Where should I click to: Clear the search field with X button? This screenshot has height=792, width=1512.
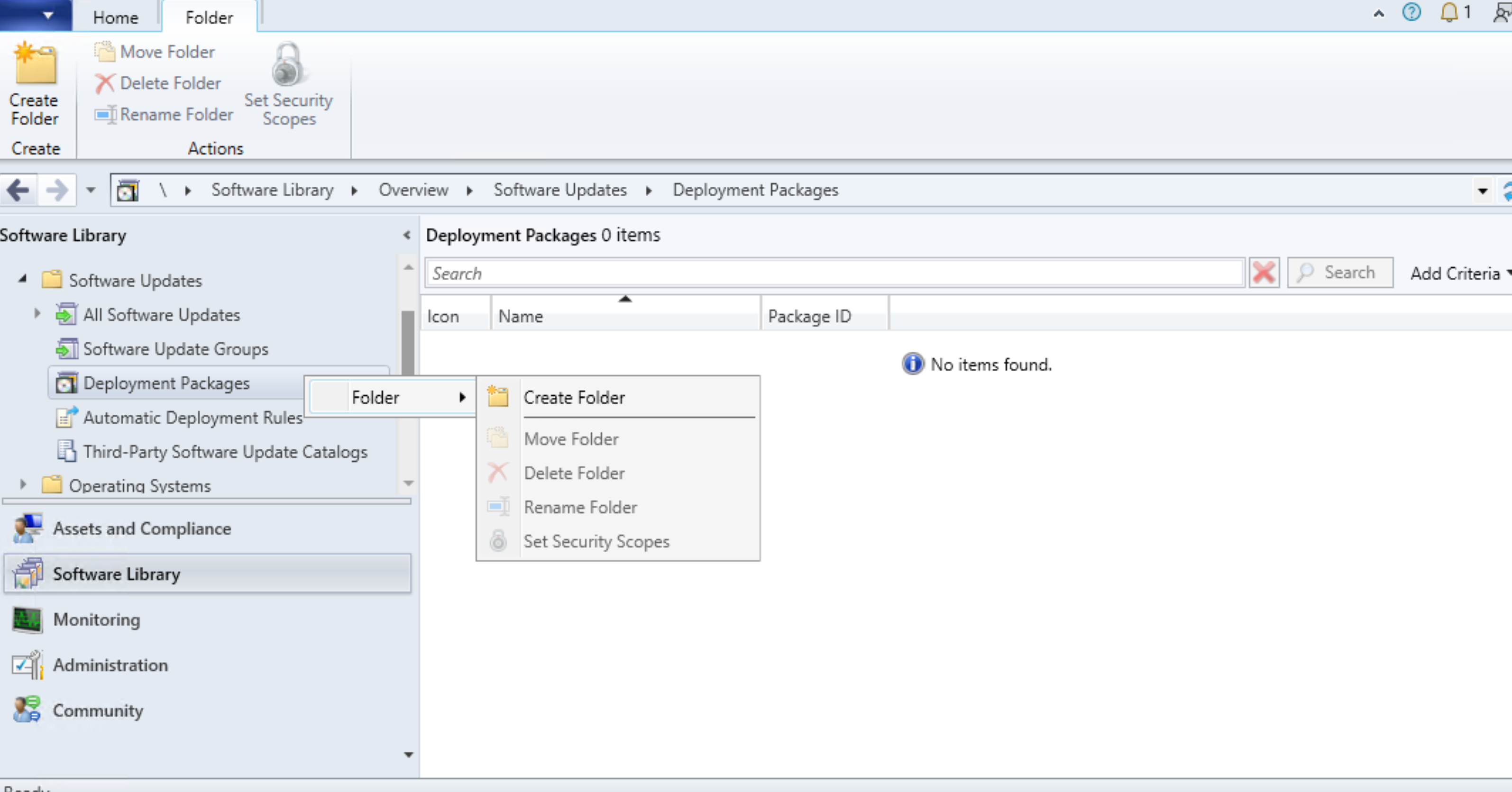tap(1265, 273)
